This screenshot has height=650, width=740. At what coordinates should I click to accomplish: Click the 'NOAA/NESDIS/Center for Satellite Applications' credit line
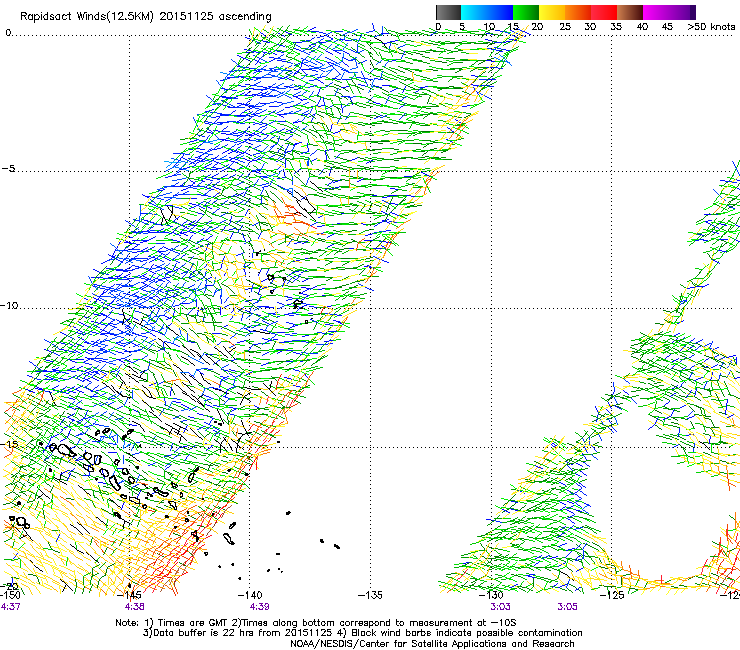432,644
